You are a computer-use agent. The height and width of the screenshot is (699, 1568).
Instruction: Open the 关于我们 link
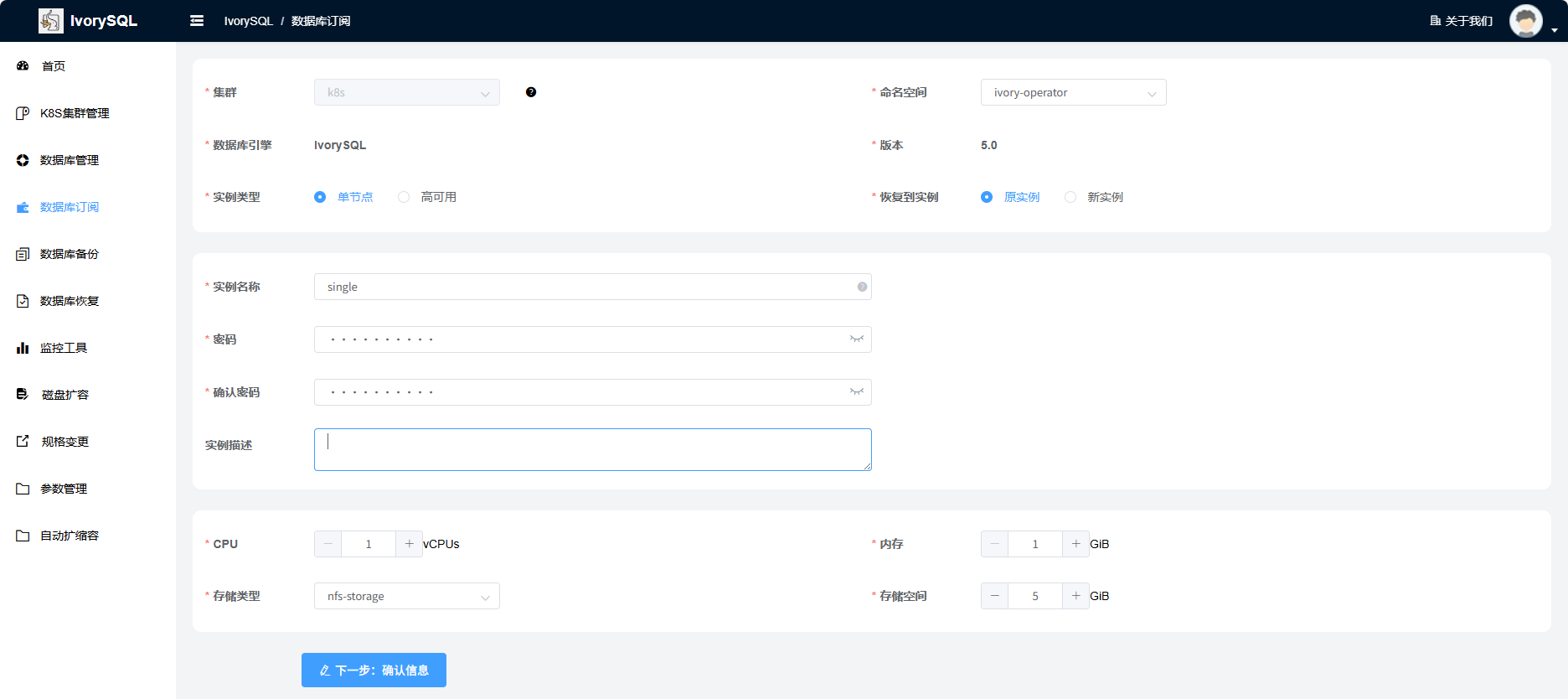pos(1462,21)
